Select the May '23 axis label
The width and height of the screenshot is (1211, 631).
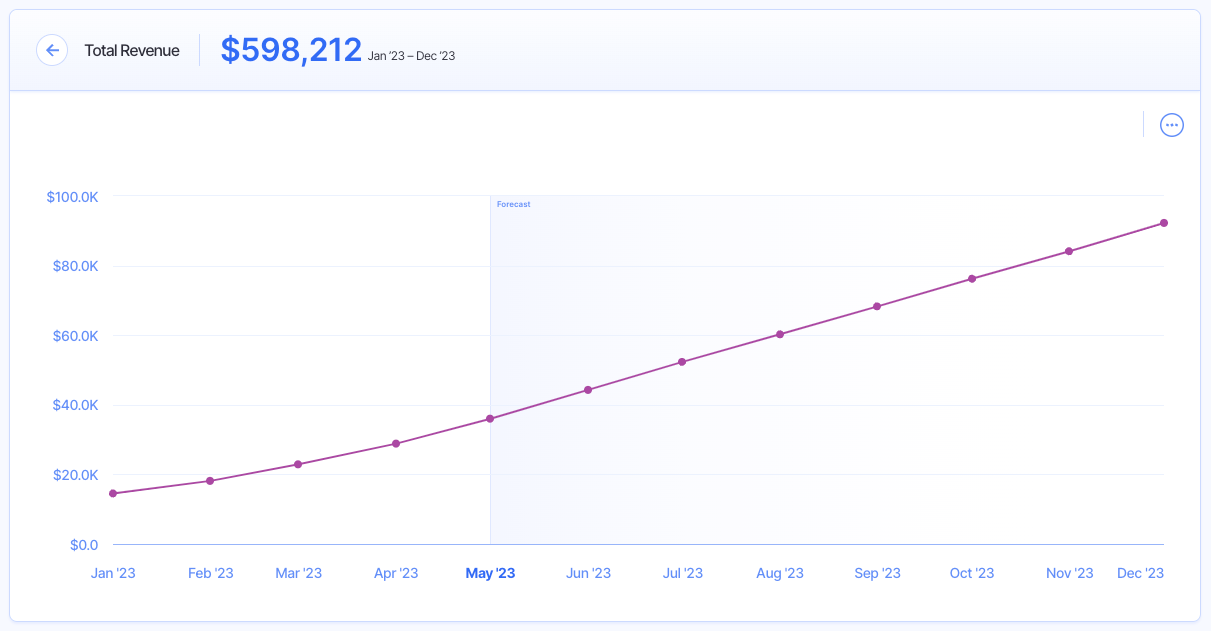coord(490,572)
